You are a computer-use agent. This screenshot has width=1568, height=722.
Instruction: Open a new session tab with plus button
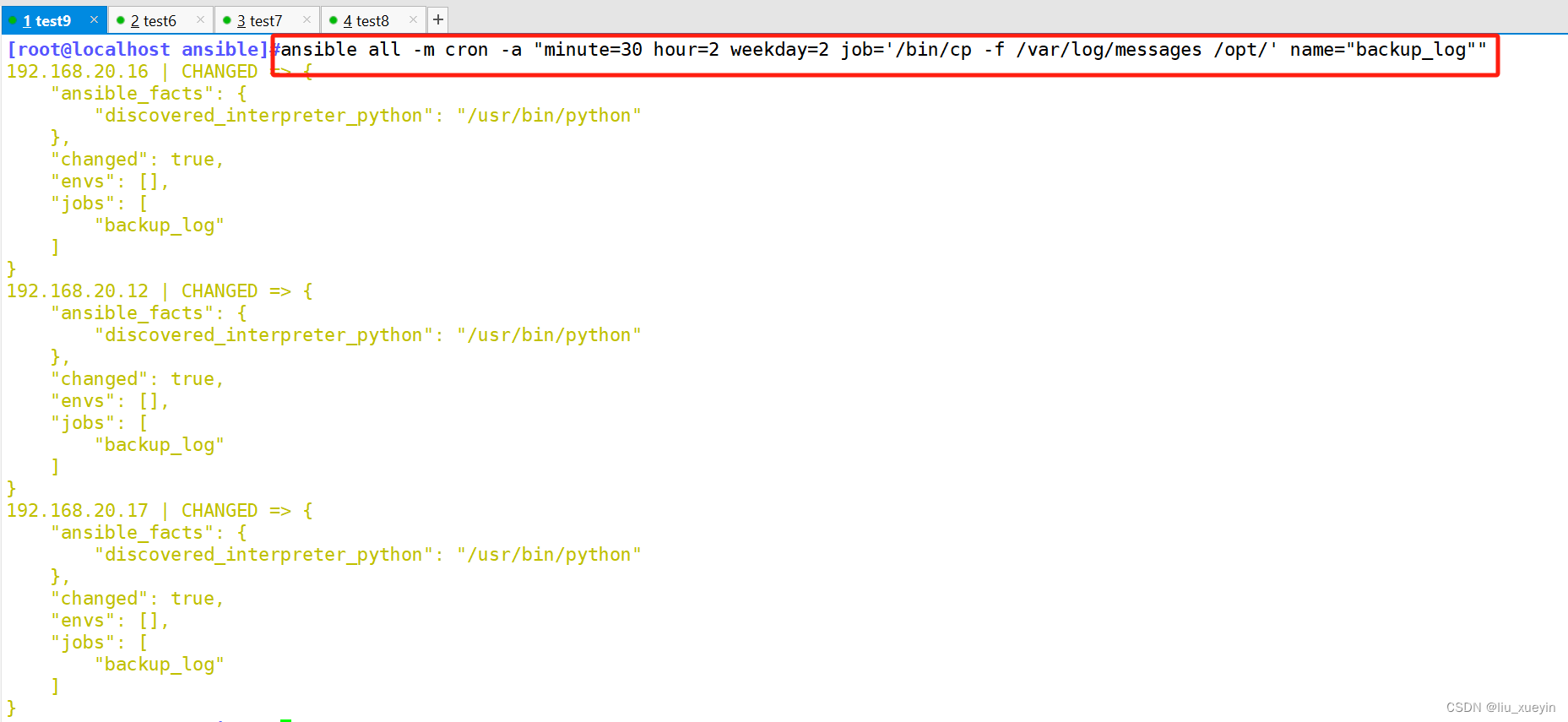coord(438,19)
